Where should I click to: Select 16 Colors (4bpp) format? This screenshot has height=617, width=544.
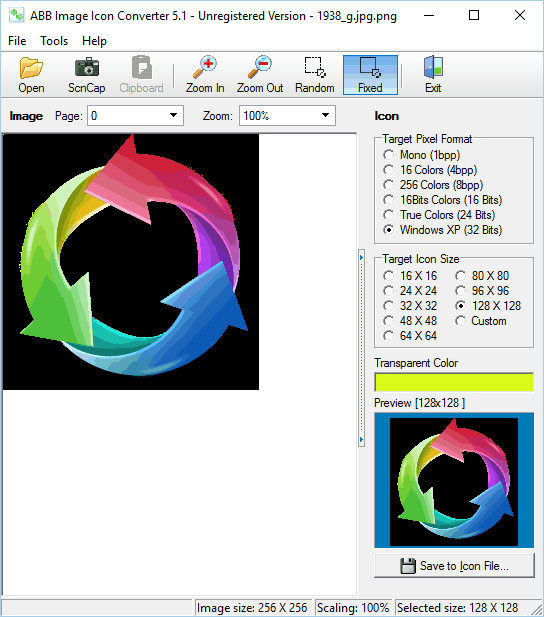click(x=430, y=170)
